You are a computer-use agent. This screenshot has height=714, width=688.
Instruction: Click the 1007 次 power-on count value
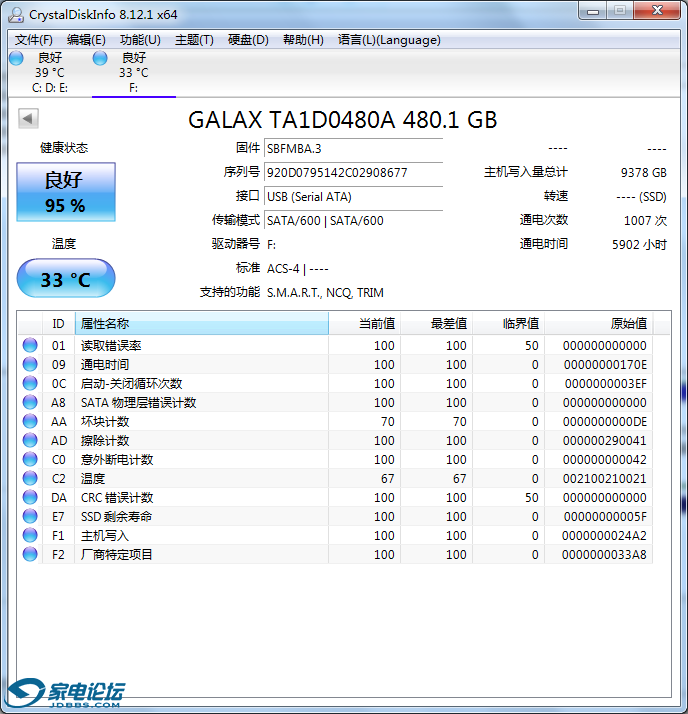point(645,220)
